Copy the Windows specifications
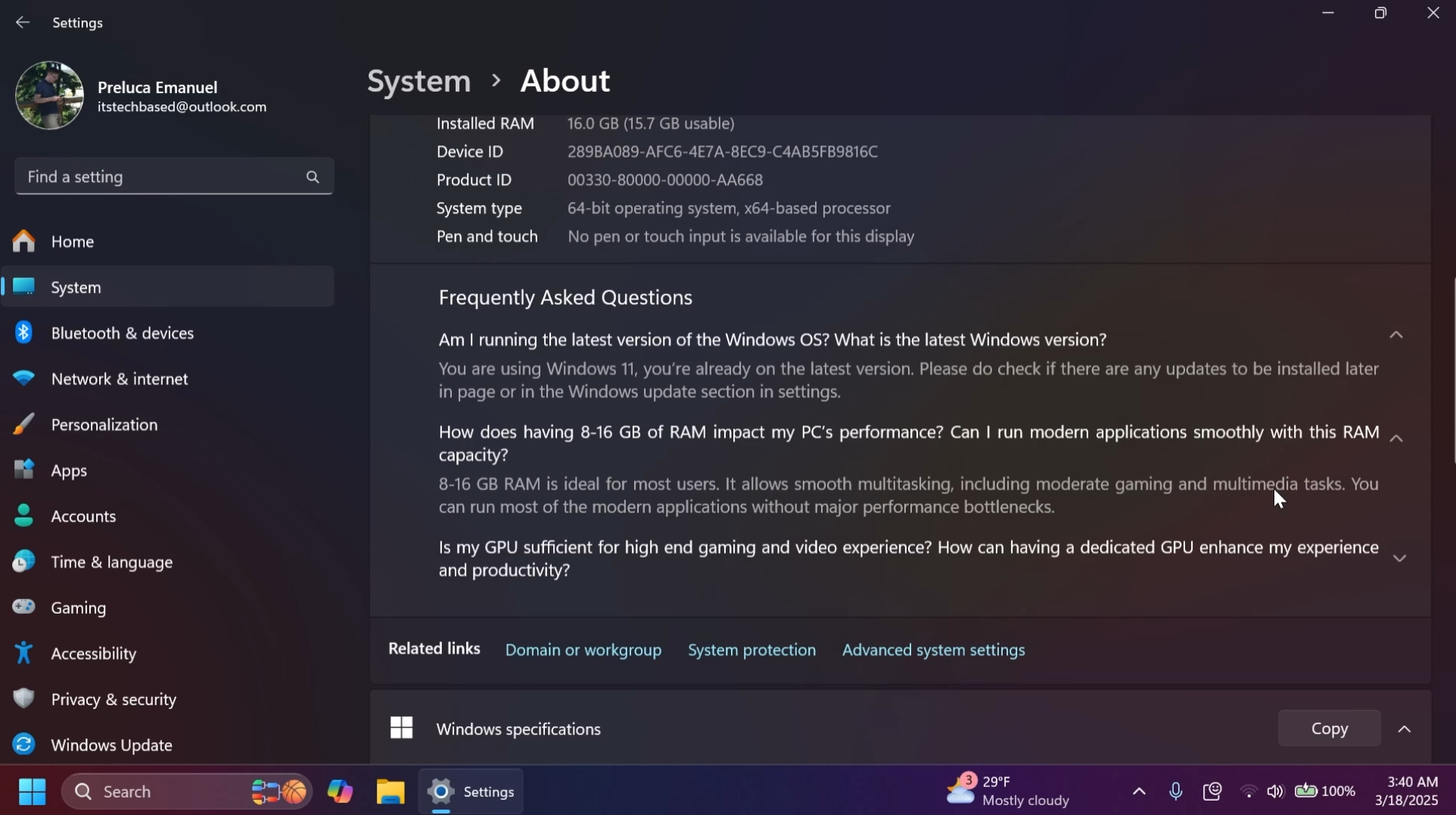The height and width of the screenshot is (815, 1456). tap(1329, 728)
